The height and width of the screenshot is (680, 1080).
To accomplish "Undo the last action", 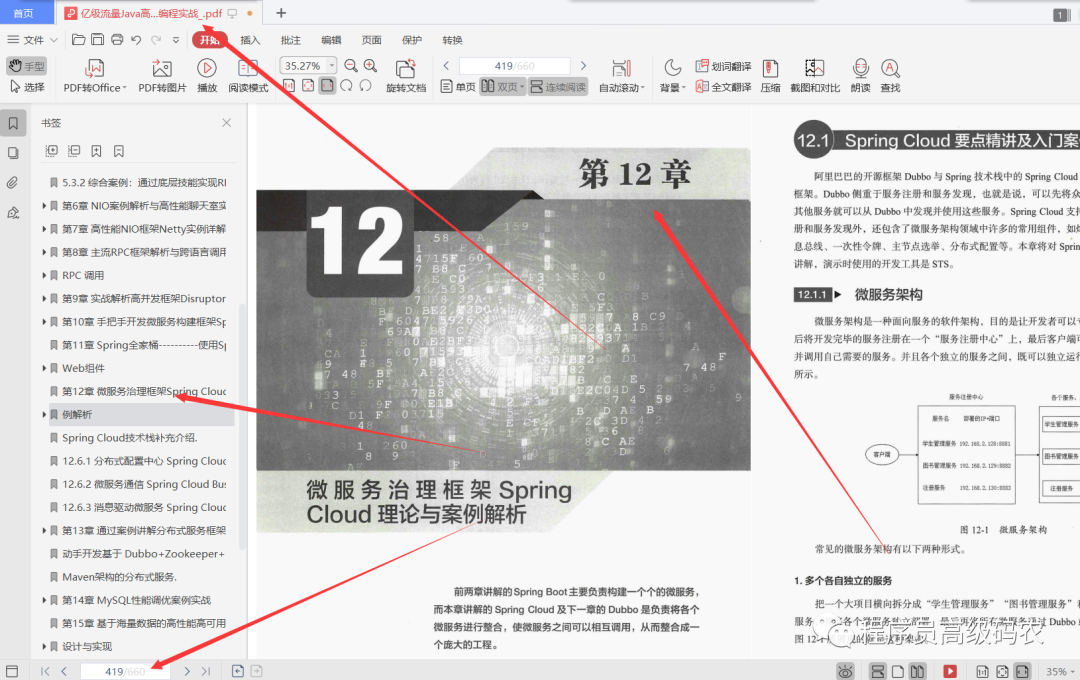I will [136, 40].
